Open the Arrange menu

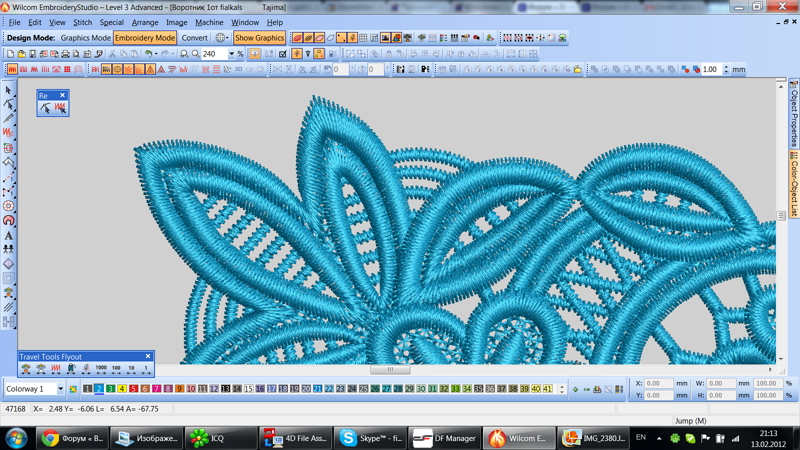click(145, 22)
